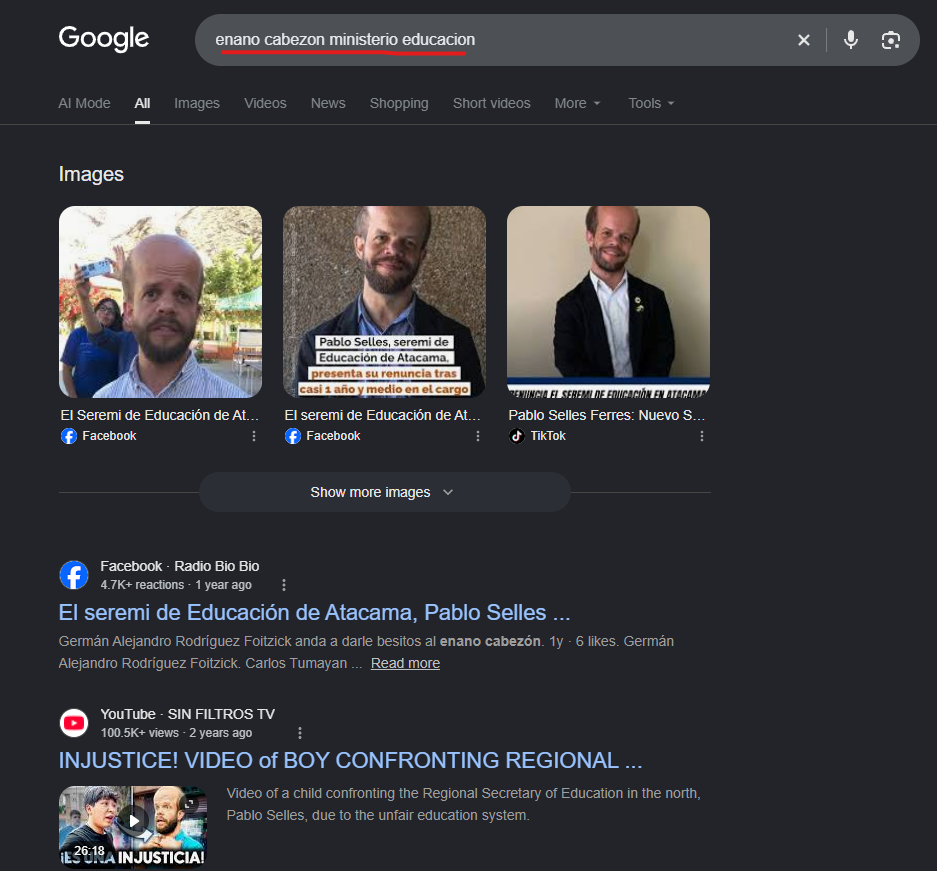Screen dimensions: 937x871
Task: Open options menu for second Facebook image result
Action: click(x=477, y=436)
